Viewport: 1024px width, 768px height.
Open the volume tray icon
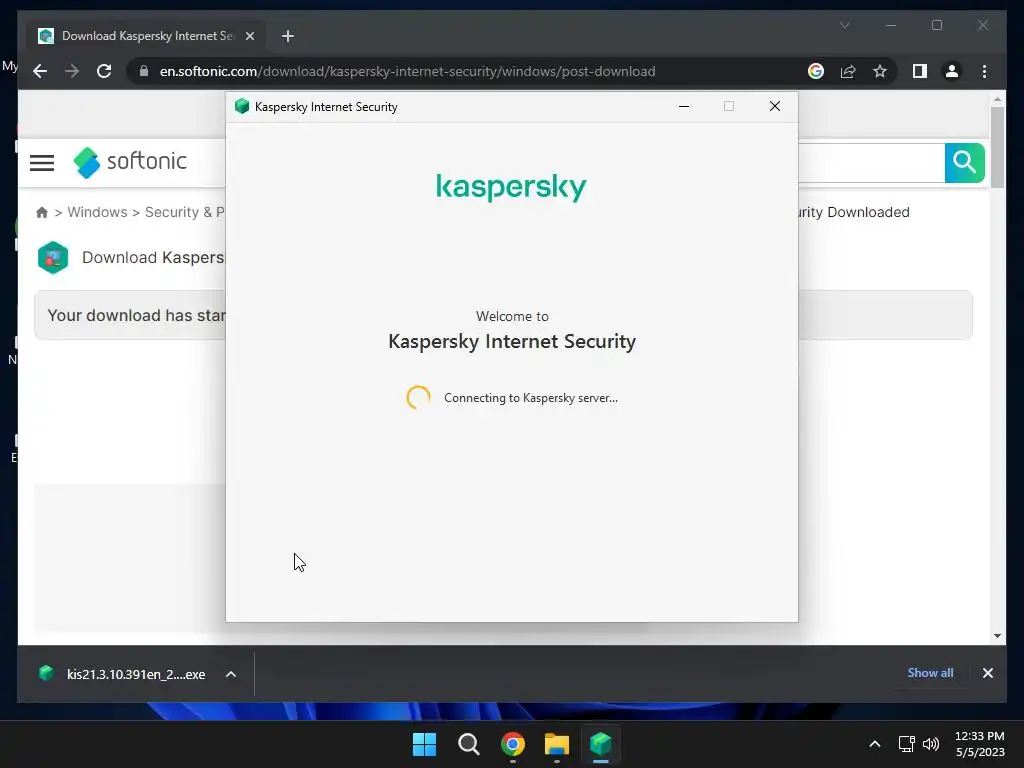tap(931, 744)
